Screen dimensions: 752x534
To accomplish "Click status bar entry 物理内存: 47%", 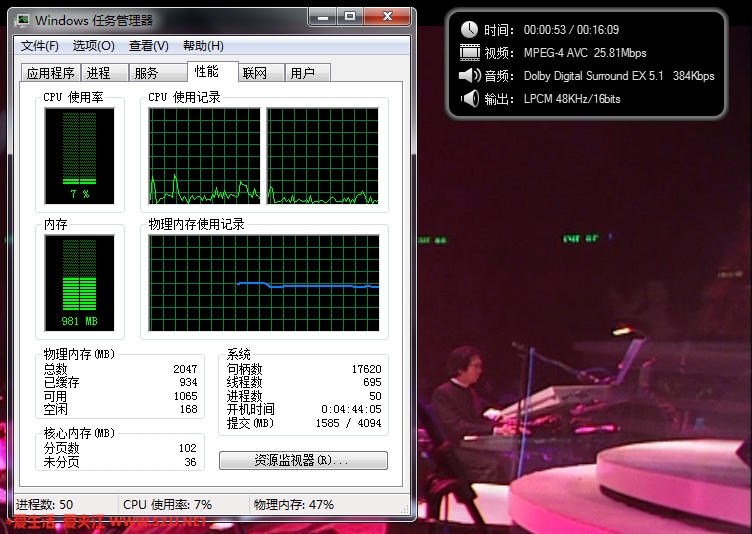I will (x=294, y=505).
